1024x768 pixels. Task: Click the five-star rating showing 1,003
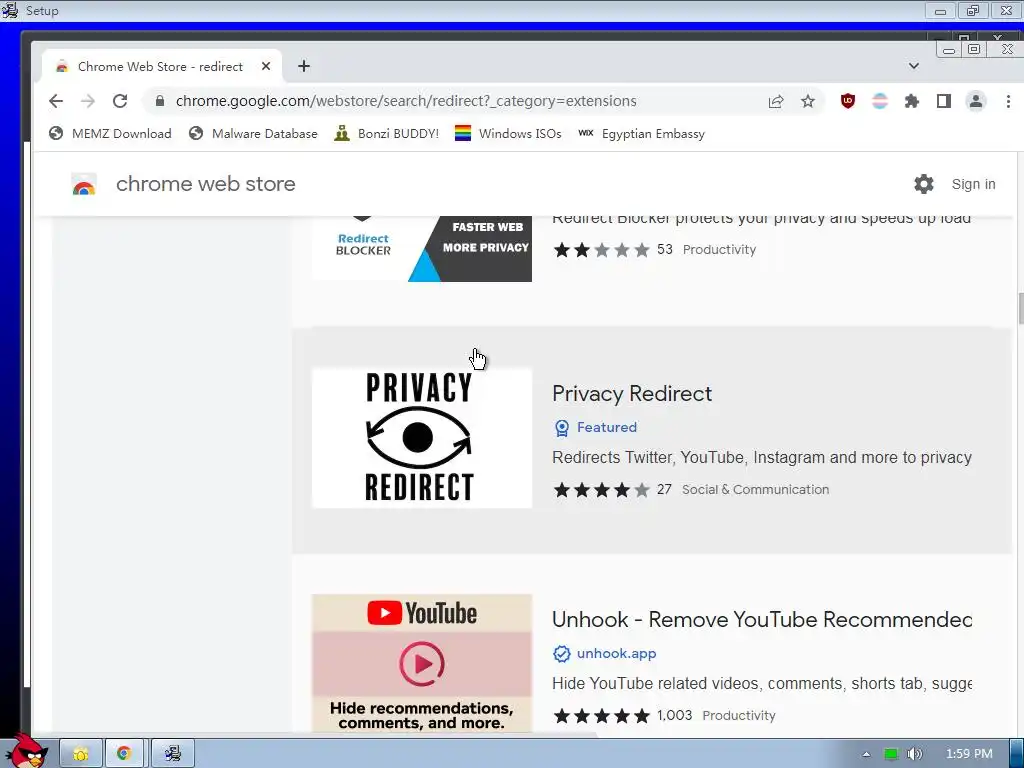601,716
